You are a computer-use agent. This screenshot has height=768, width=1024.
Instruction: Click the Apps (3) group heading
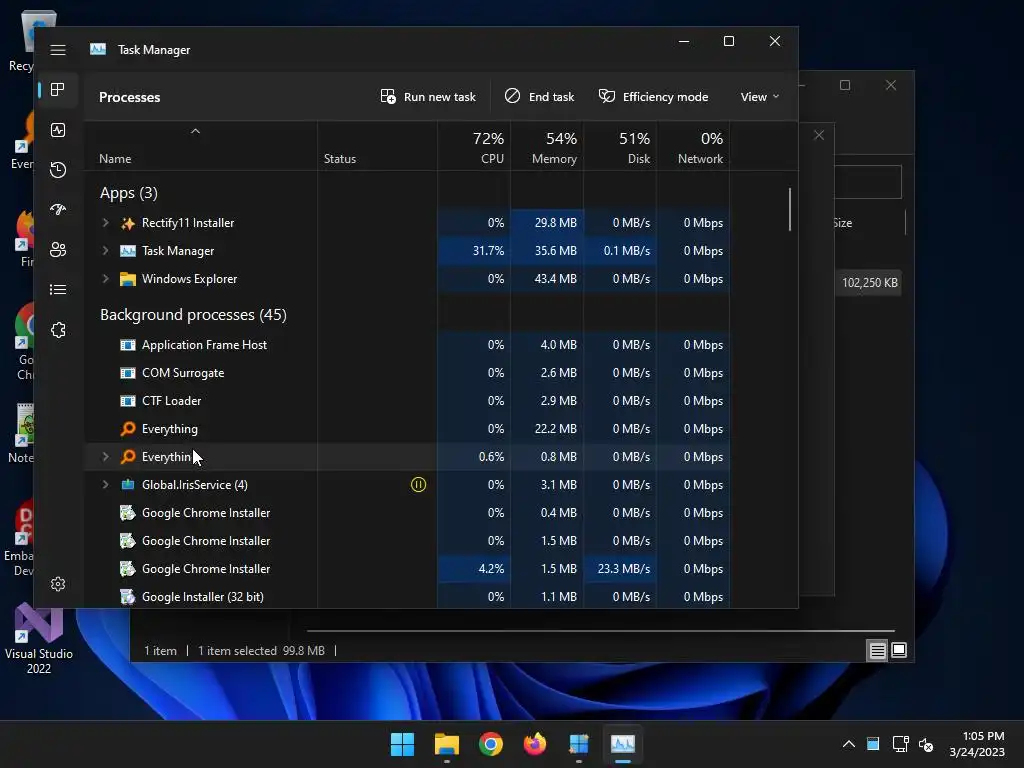coord(129,193)
